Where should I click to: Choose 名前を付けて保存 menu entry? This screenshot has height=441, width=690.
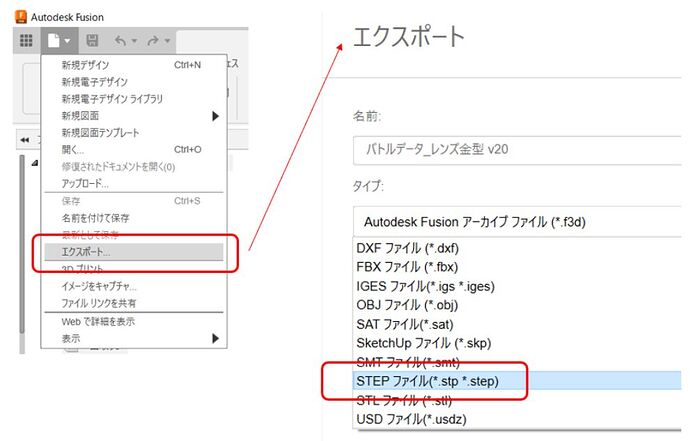[x=134, y=218]
